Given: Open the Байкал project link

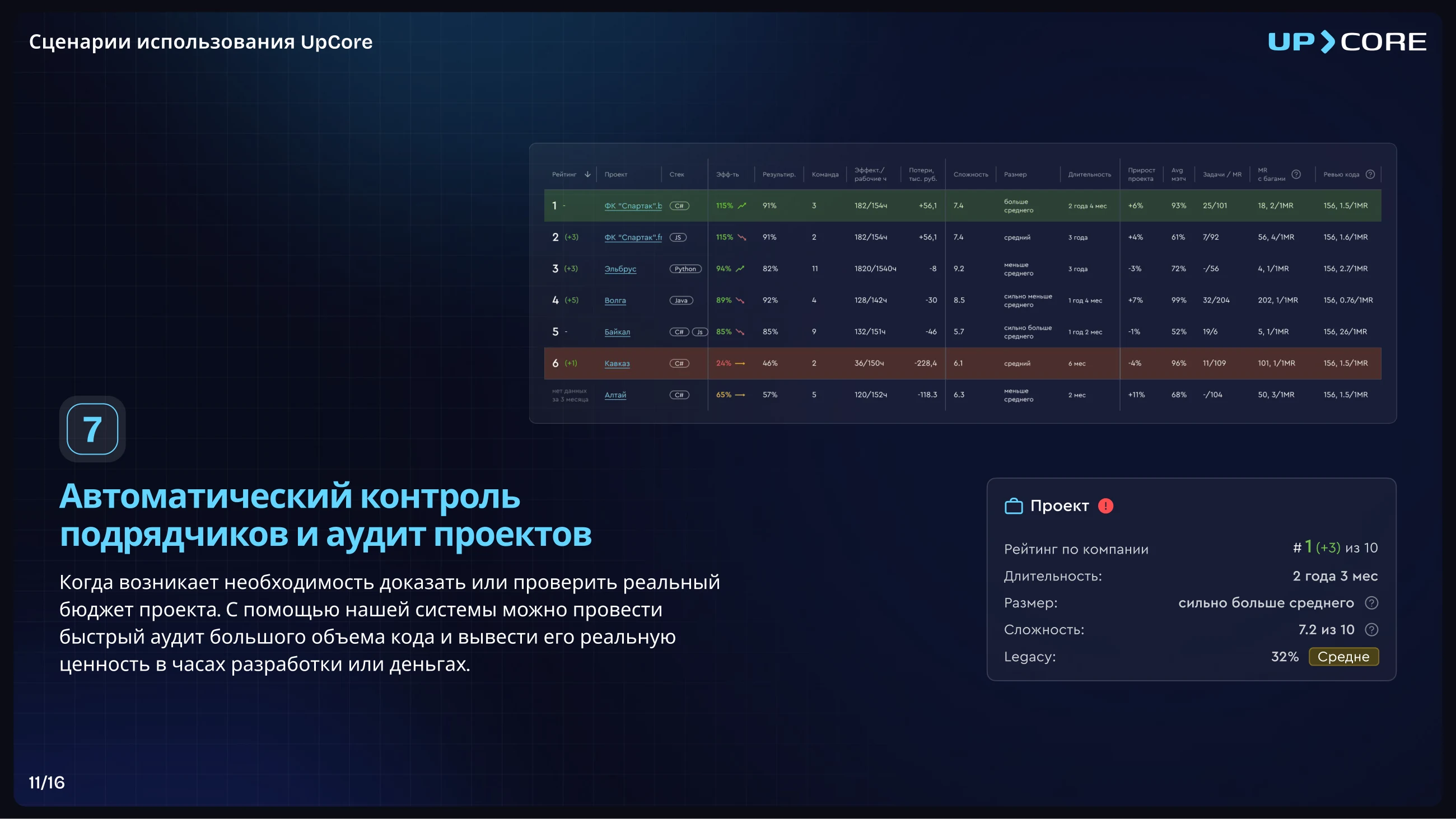Looking at the screenshot, I should 617,332.
